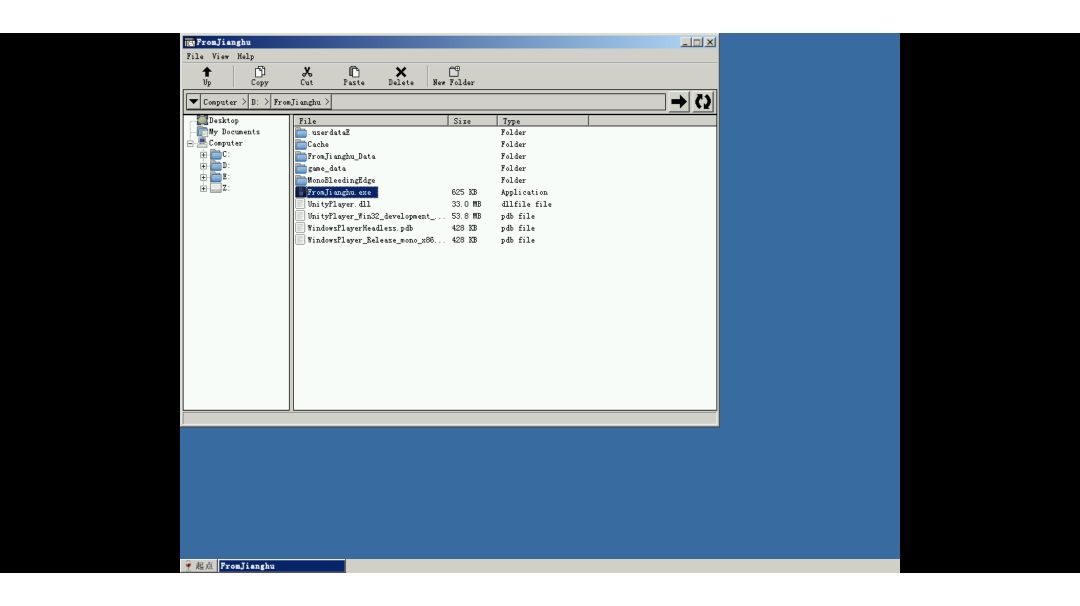Image resolution: width=1080 pixels, height=606 pixels.
Task: Click the Computer breadcrumb segment
Action: click(220, 102)
